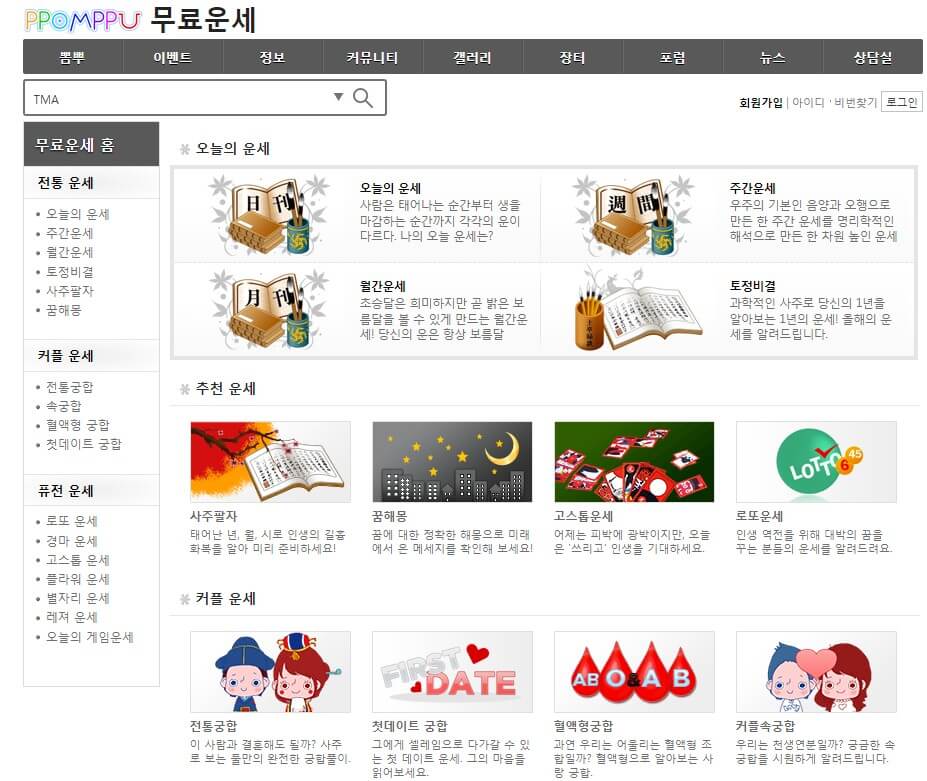Click the Go-Stop cards image for 고스톱운세
Image resolution: width=927 pixels, height=781 pixels.
tap(634, 462)
